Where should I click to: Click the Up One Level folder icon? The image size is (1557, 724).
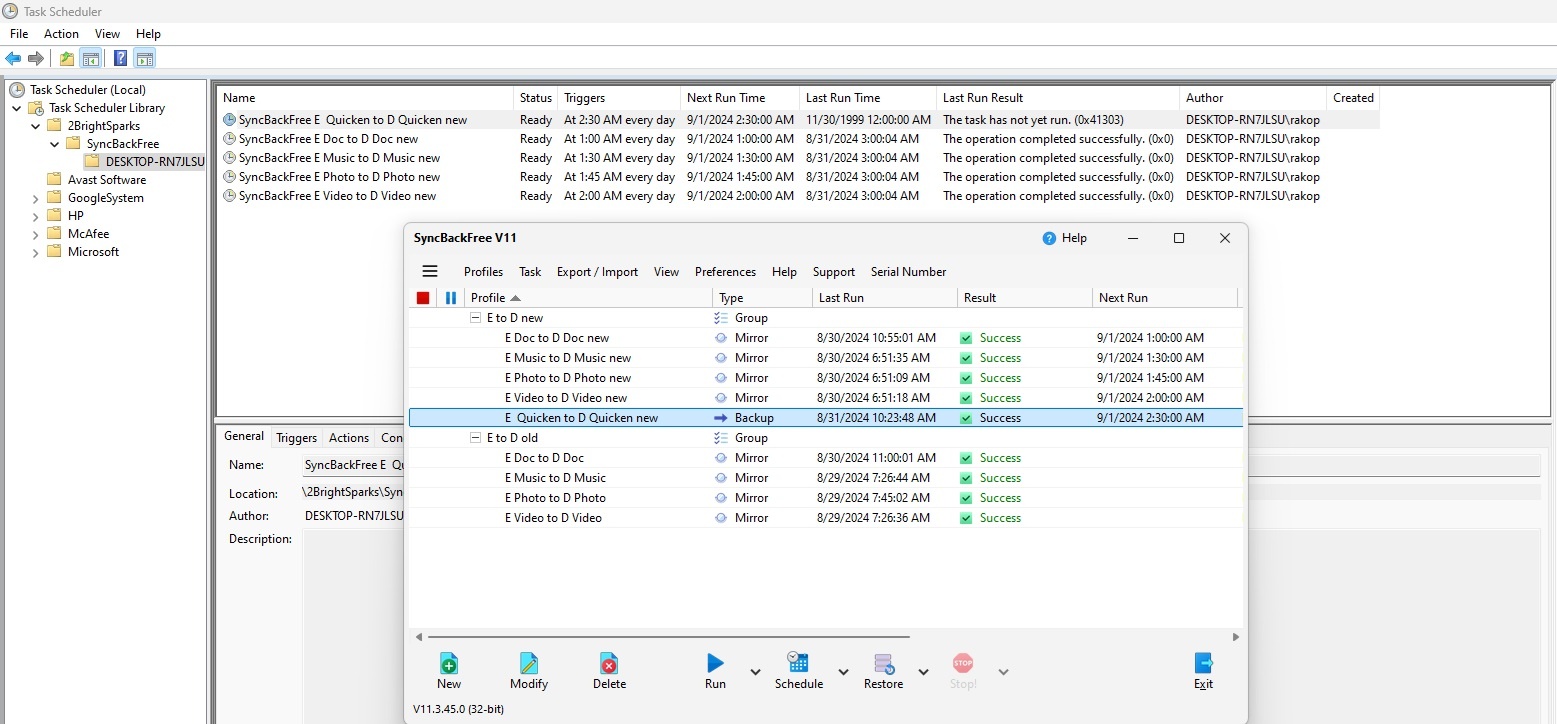point(67,59)
